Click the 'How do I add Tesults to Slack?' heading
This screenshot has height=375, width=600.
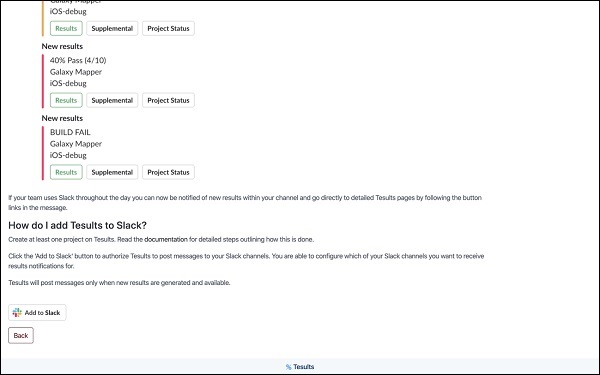[77, 225]
